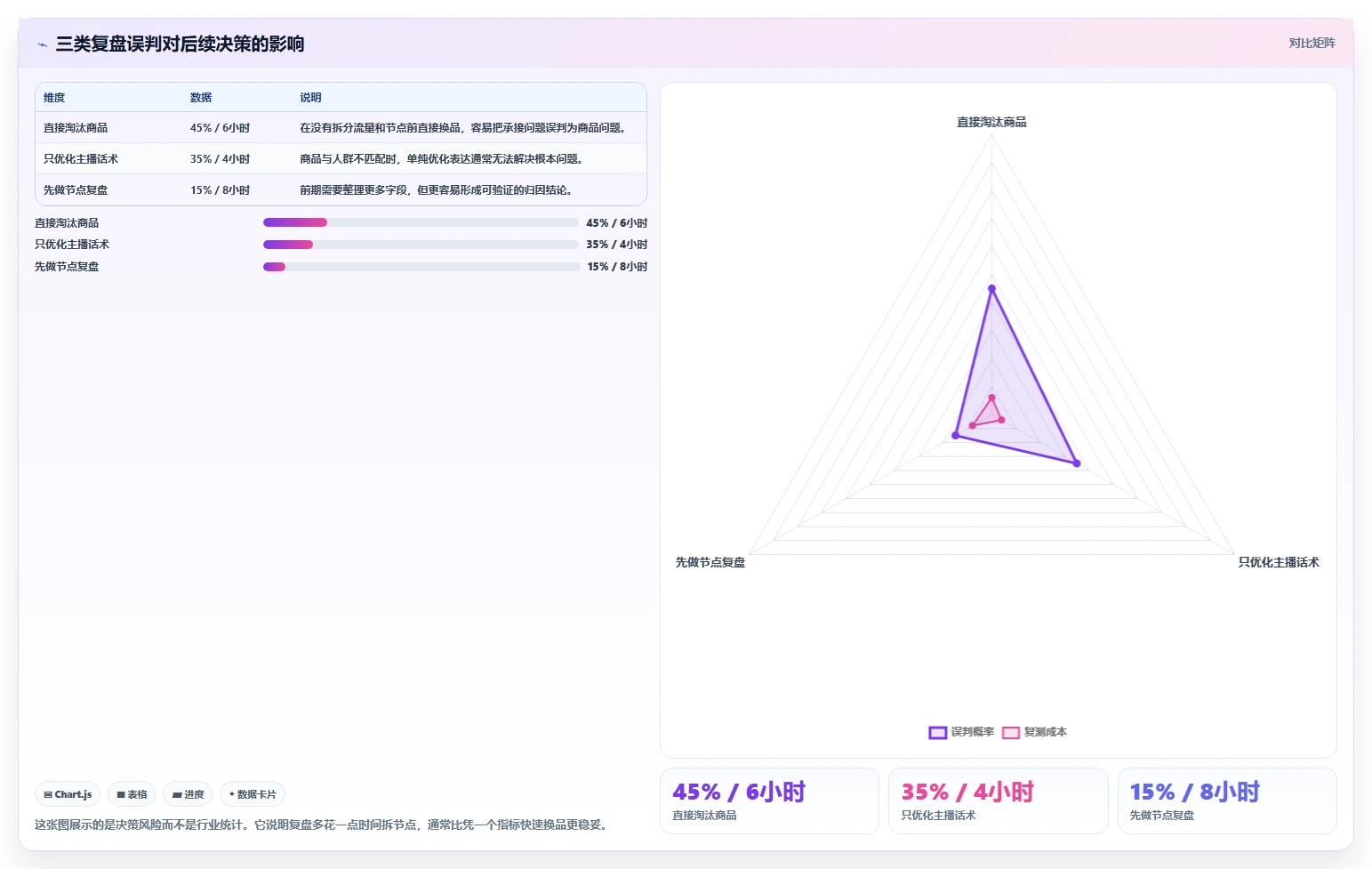
Task: Click purple radar point on 先做节点复盘 axis
Action: coord(956,436)
